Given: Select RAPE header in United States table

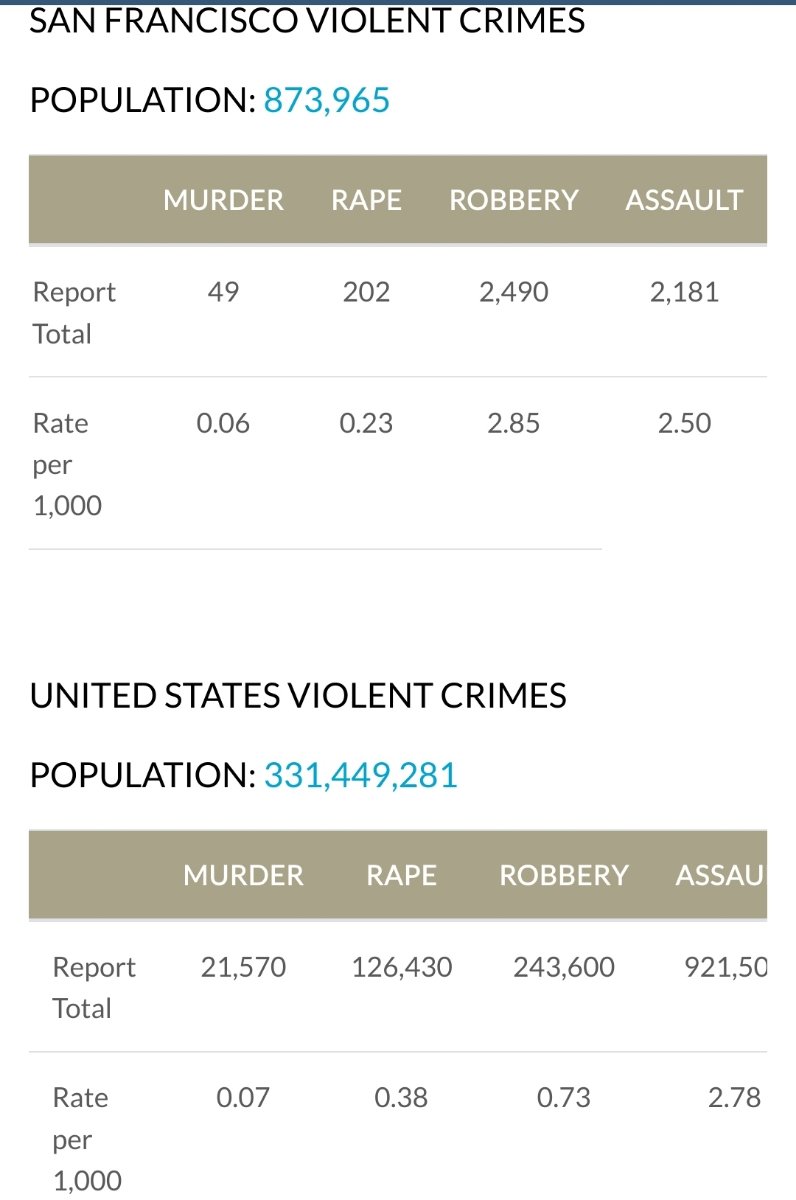Looking at the screenshot, I should [401, 875].
